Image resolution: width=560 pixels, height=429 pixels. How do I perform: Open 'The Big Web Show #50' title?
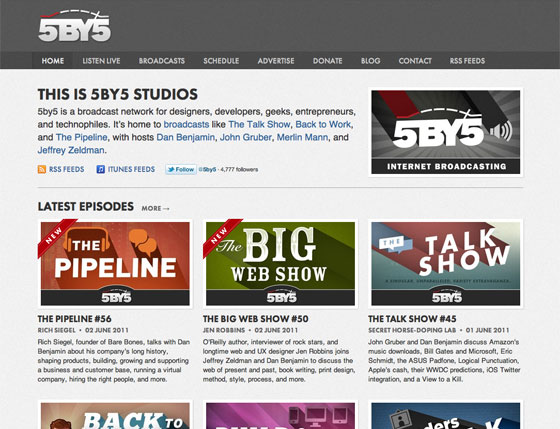[x=256, y=319]
